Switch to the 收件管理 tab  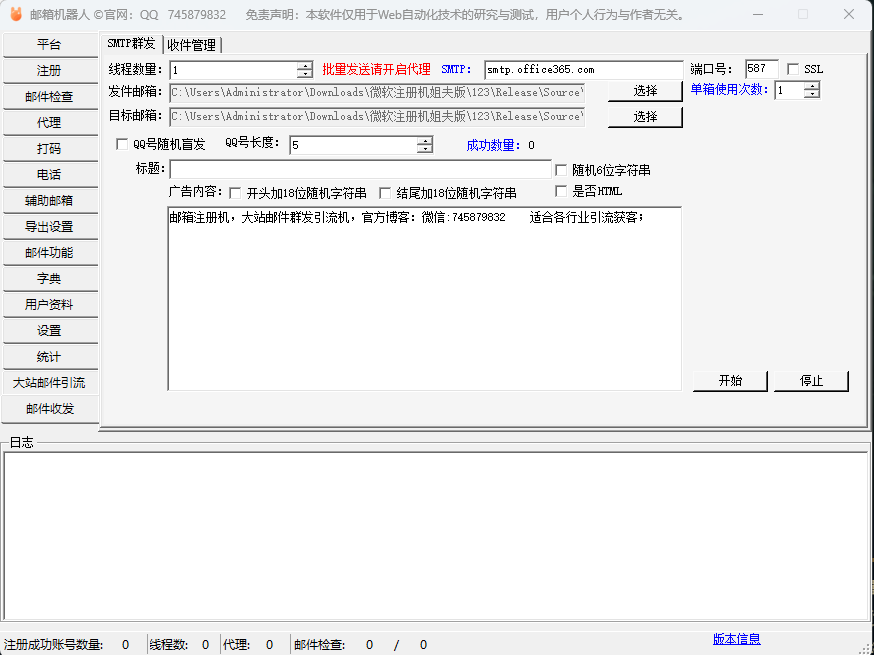(191, 45)
